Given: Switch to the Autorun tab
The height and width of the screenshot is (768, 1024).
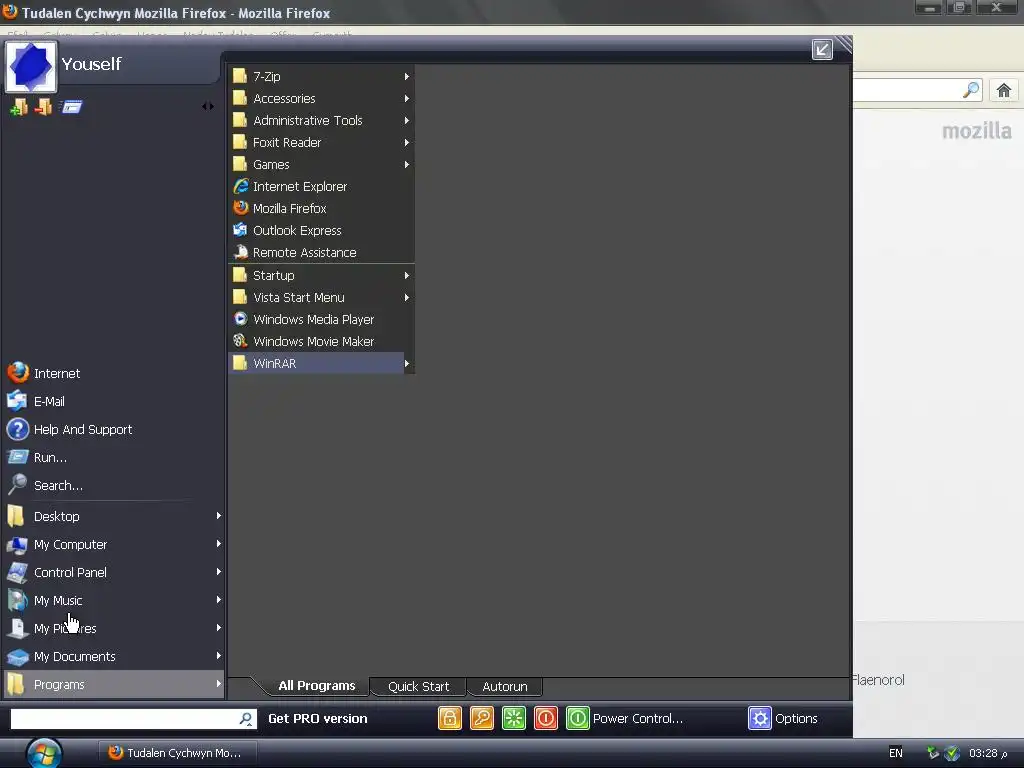Looking at the screenshot, I should [504, 686].
